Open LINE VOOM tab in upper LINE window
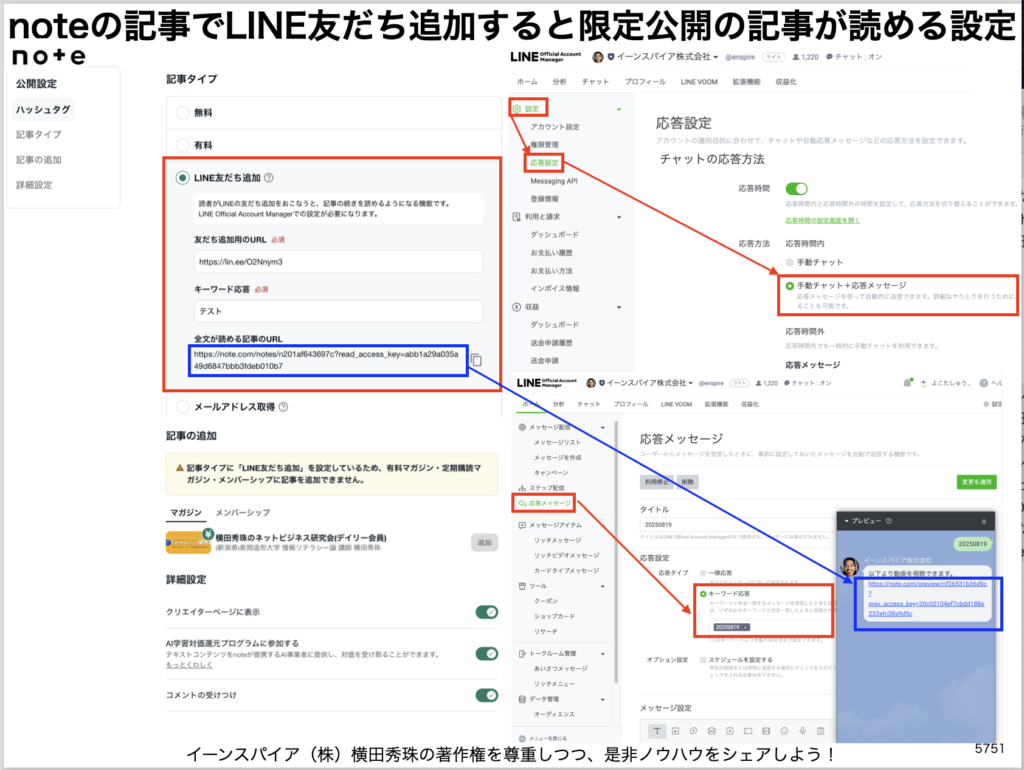Image resolution: width=1024 pixels, height=770 pixels. coord(699,82)
